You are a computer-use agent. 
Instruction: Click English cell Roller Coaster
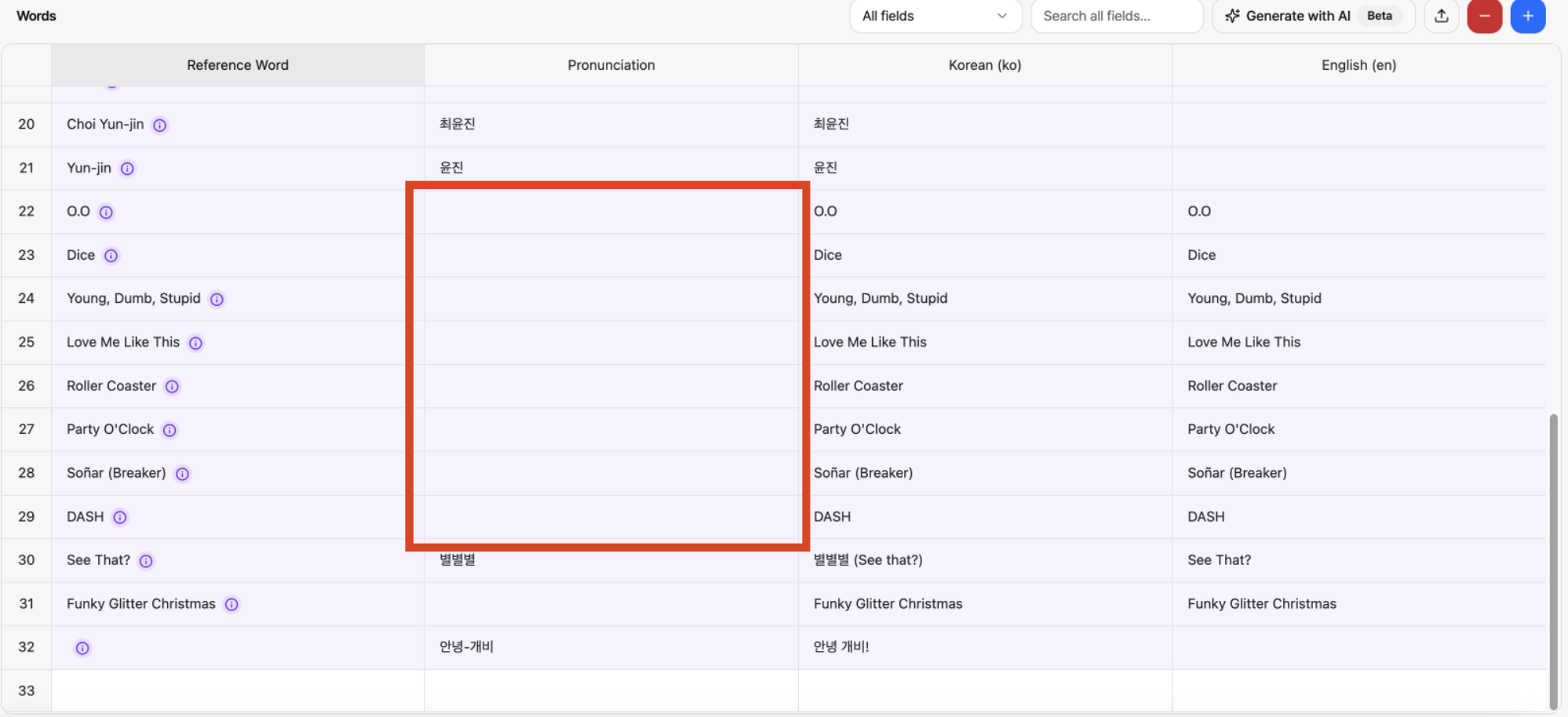[1358, 386]
